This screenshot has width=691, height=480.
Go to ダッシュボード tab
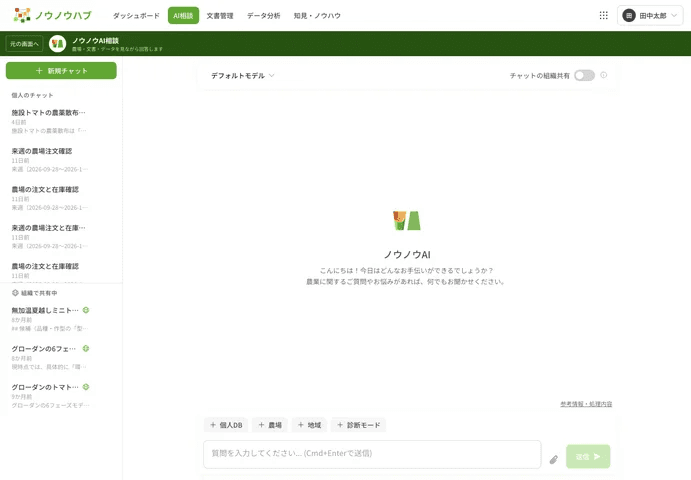click(136, 16)
